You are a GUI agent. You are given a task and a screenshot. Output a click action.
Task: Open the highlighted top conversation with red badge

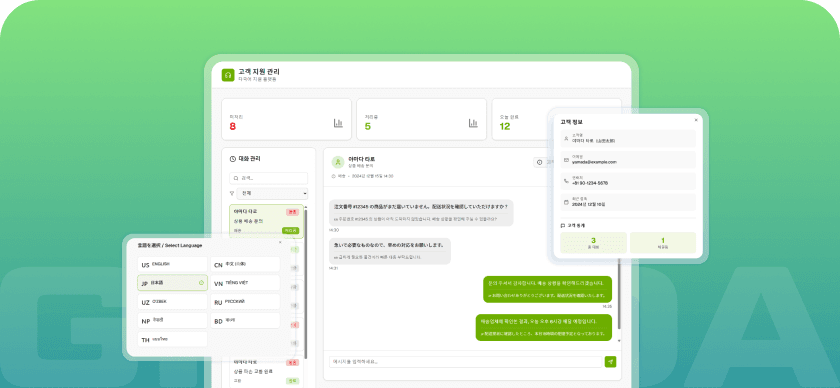pyautogui.click(x=266, y=221)
